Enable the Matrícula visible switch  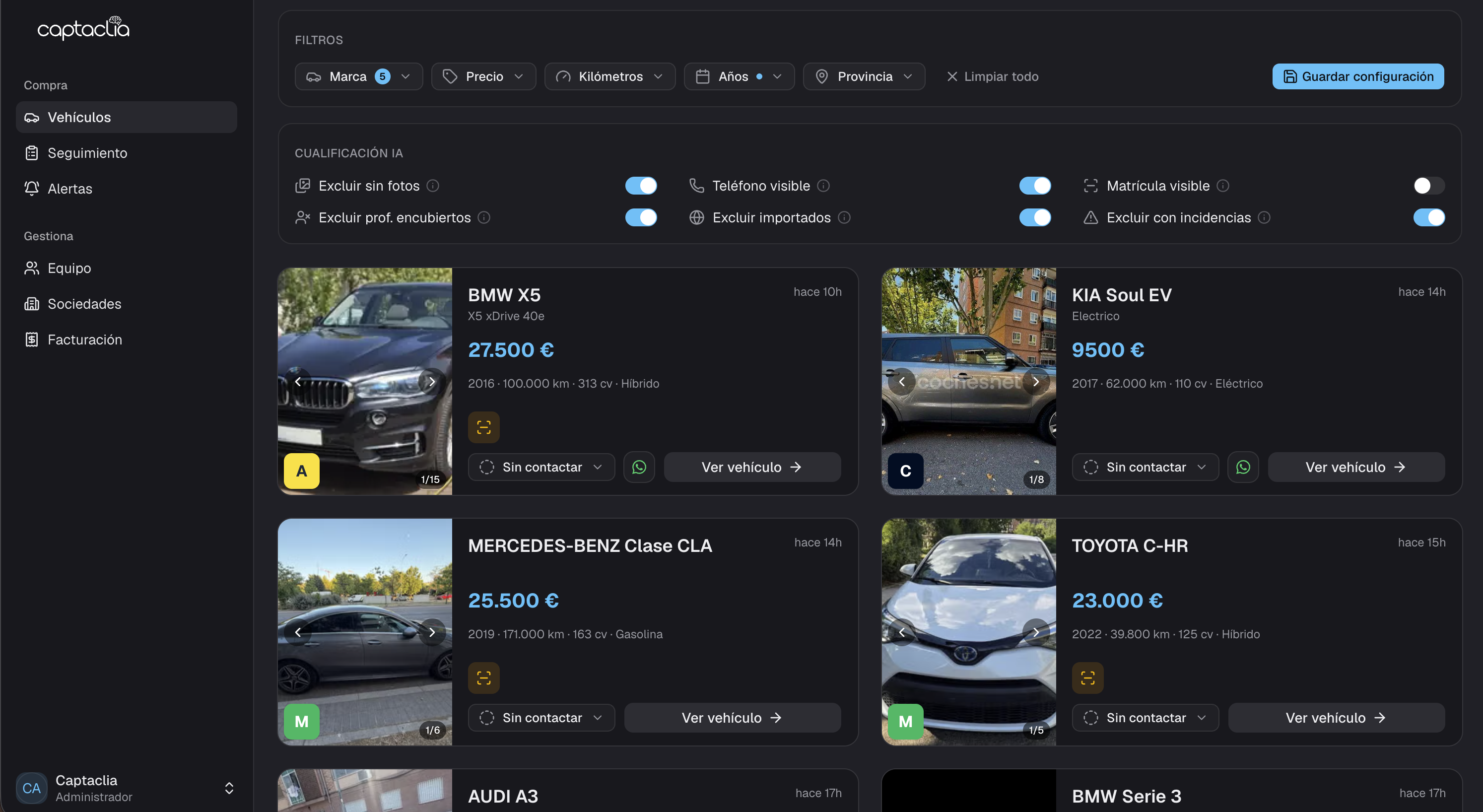pos(1429,186)
